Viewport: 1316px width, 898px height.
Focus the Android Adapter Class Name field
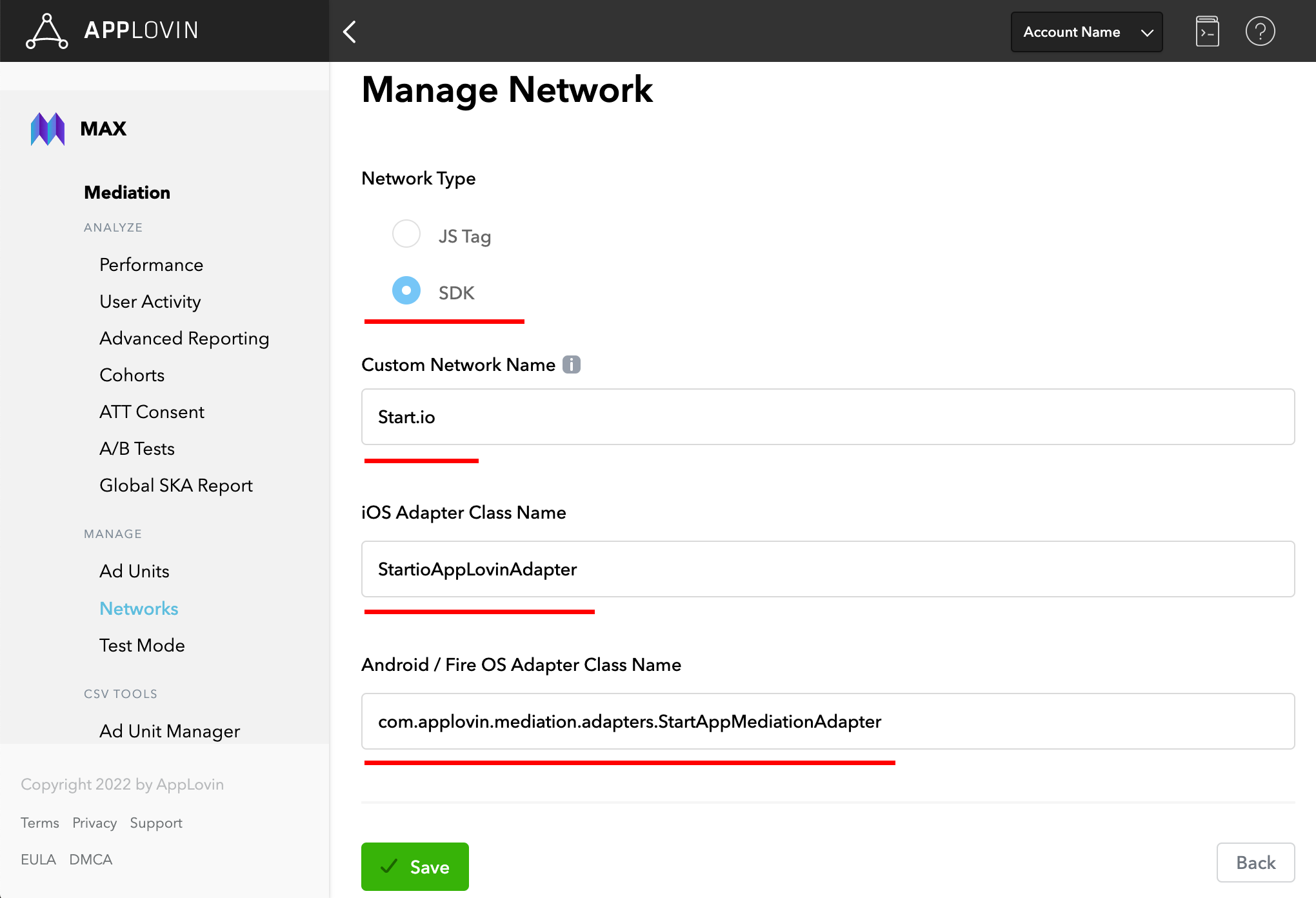(x=828, y=721)
